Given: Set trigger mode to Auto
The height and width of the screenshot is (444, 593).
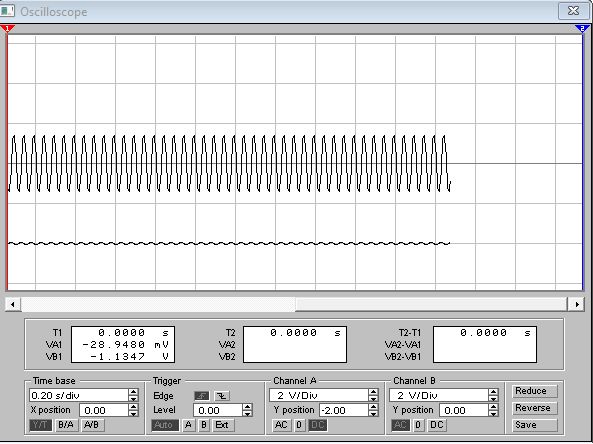Looking at the screenshot, I should [165, 425].
